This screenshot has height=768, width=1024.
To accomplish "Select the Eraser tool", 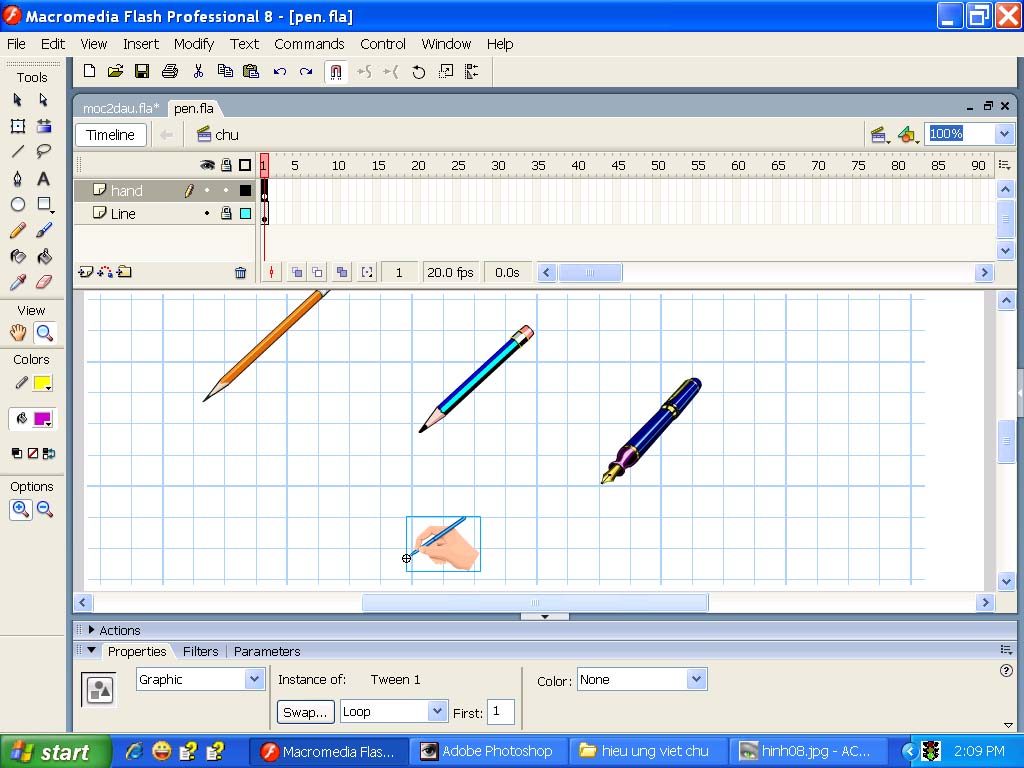I will [x=44, y=282].
